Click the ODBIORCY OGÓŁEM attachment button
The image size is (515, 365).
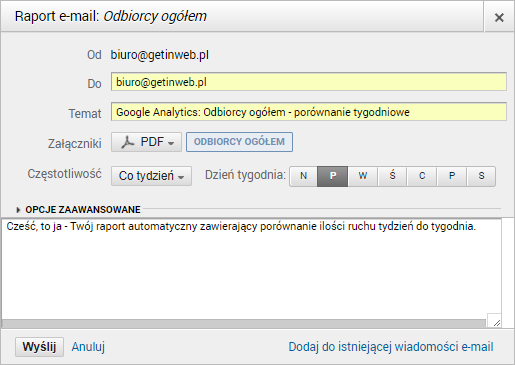(239, 142)
